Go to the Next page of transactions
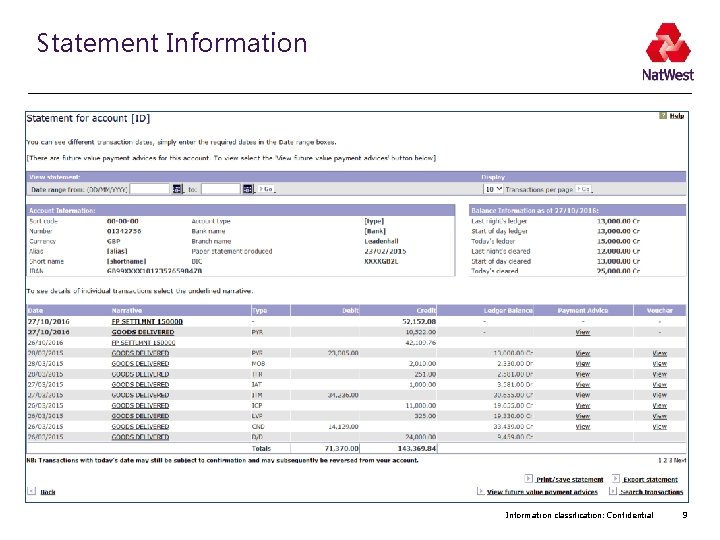Image resolution: width=720 pixels, height=540 pixels. (x=680, y=460)
